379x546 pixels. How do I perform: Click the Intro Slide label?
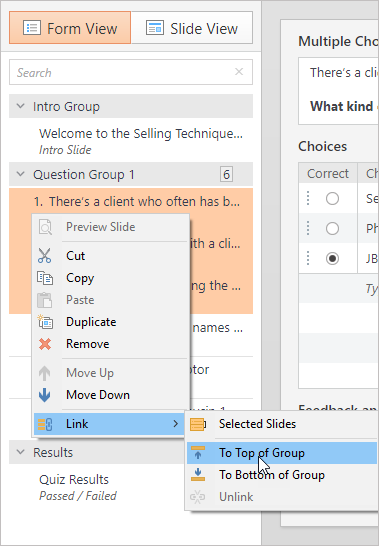coord(65,150)
